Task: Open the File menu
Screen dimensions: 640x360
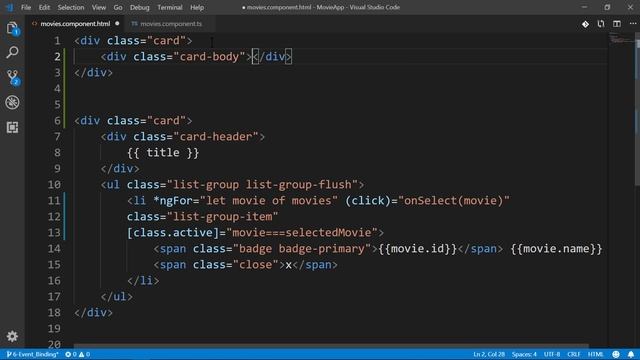Action: [x=26, y=7]
